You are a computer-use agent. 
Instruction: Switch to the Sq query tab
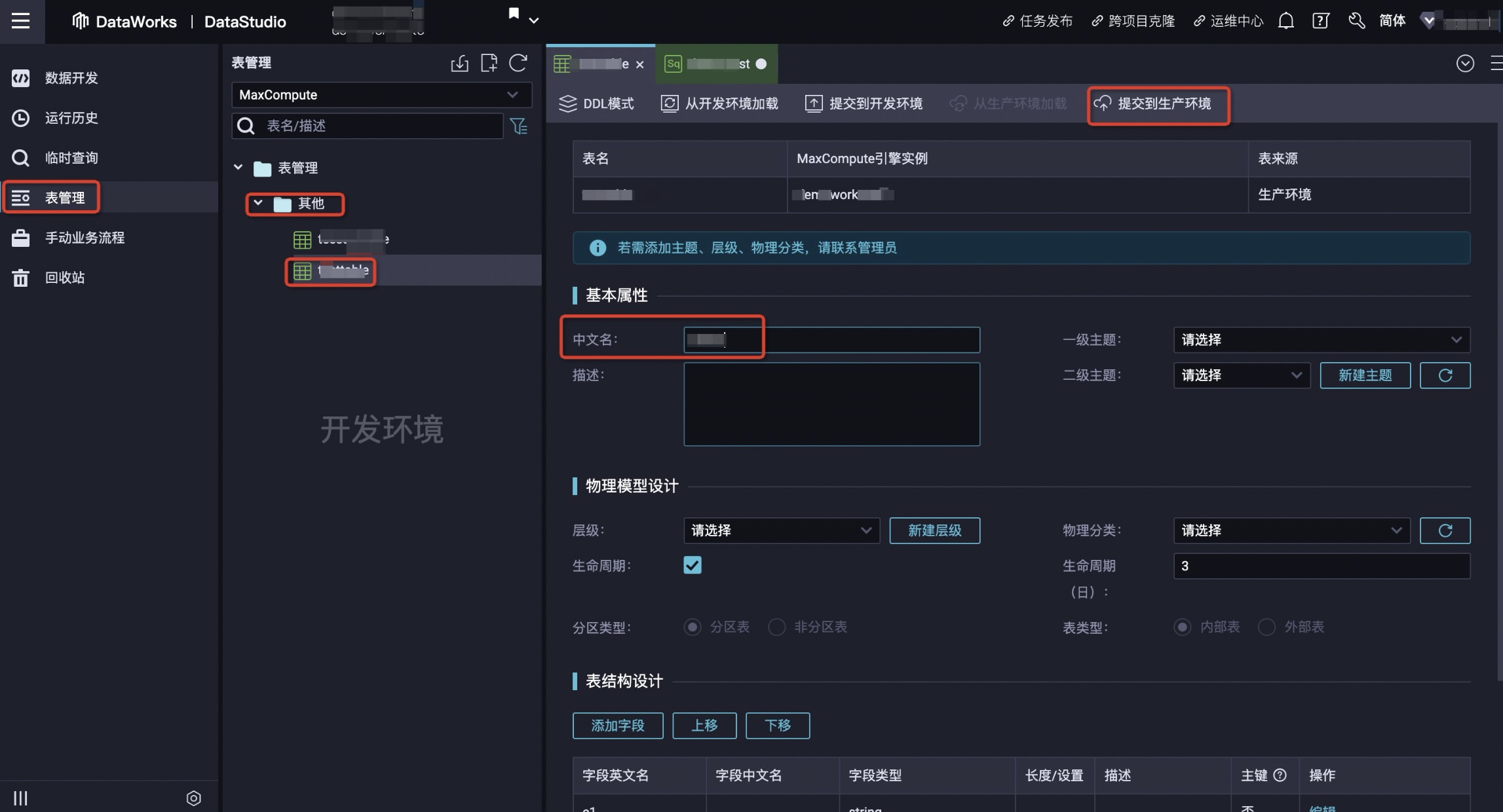point(715,64)
